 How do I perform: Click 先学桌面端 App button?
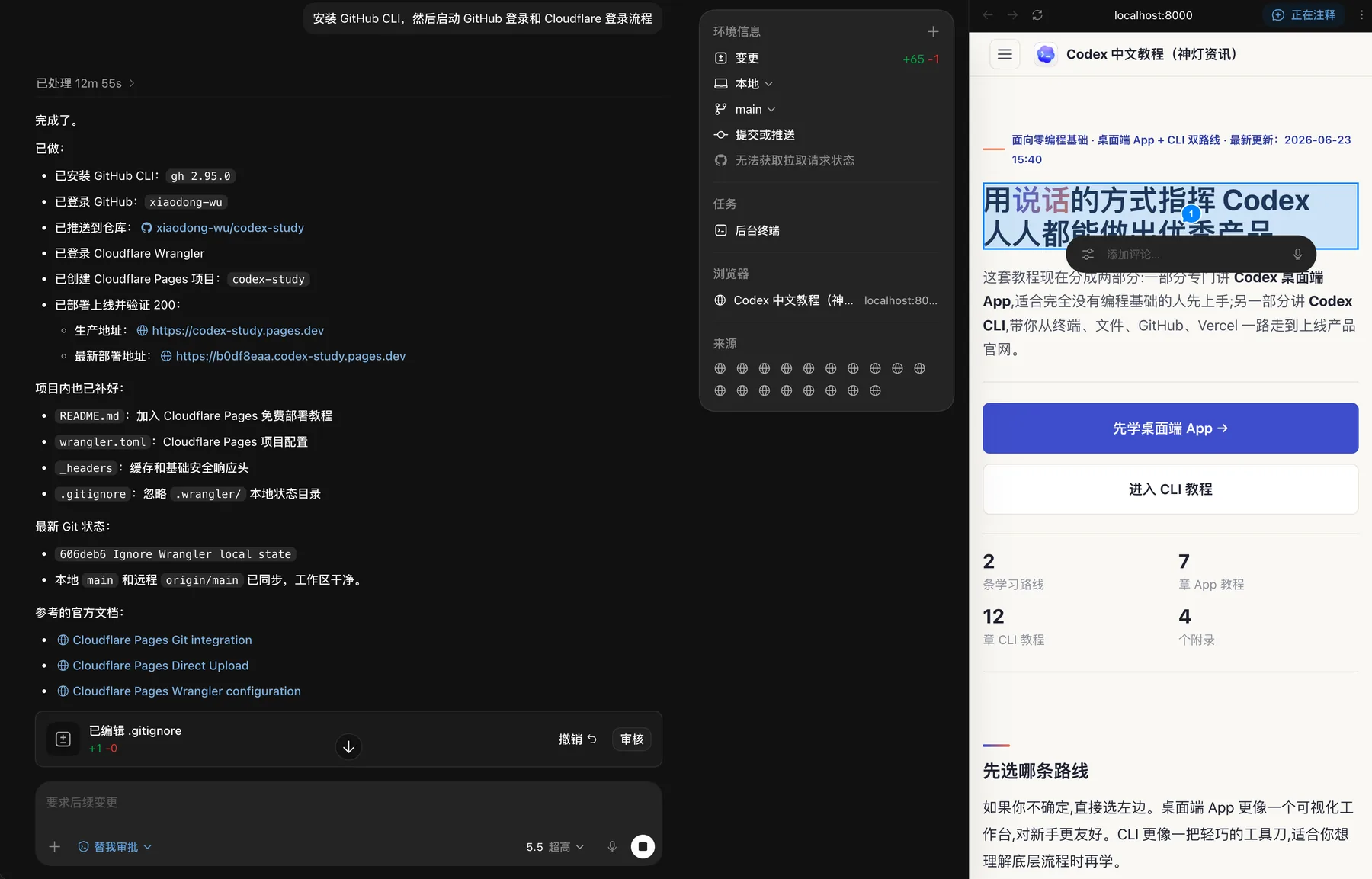(1170, 428)
